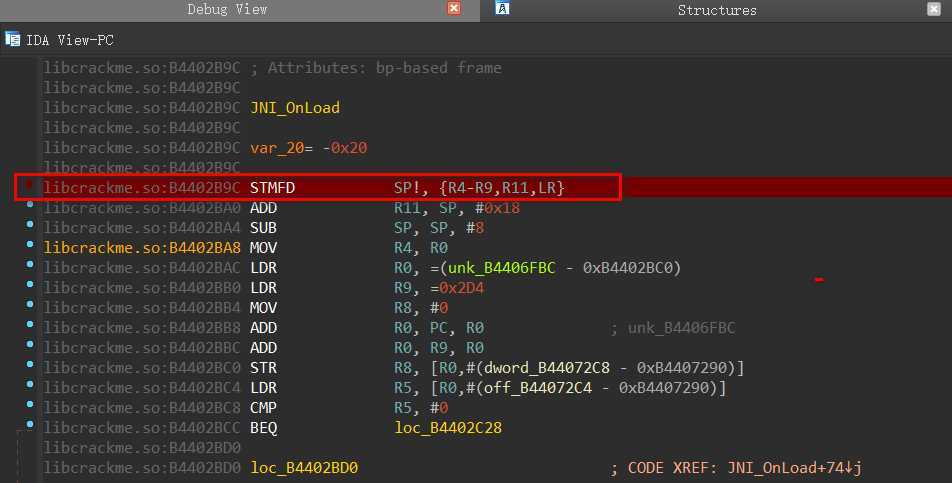Toggle breakpoint dot at B4402BC8 CMP line
Viewport: 952px width, 483px height.
click(x=29, y=405)
